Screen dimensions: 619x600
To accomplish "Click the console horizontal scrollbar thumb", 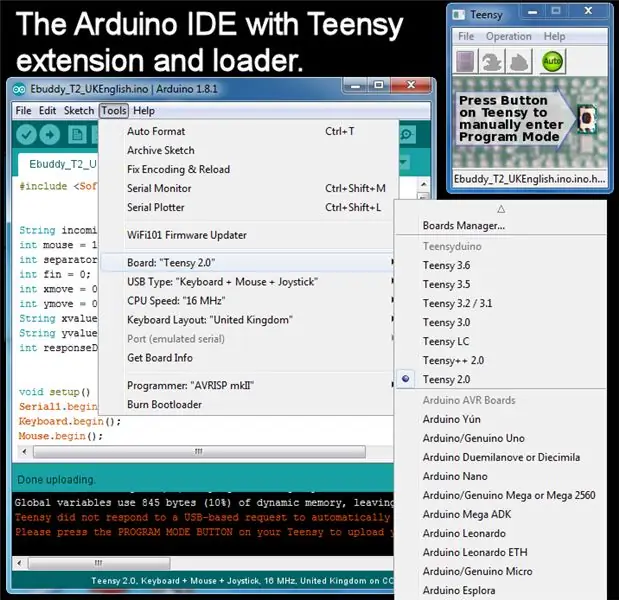I will 99,562.
